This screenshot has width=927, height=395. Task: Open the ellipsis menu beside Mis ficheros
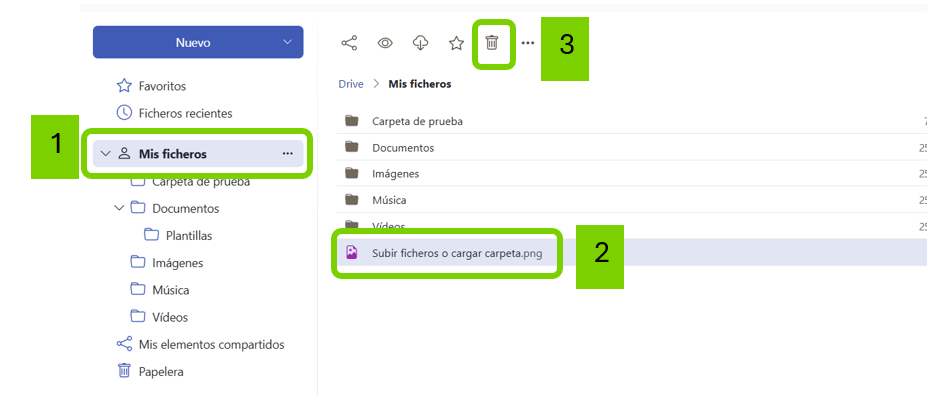point(287,154)
